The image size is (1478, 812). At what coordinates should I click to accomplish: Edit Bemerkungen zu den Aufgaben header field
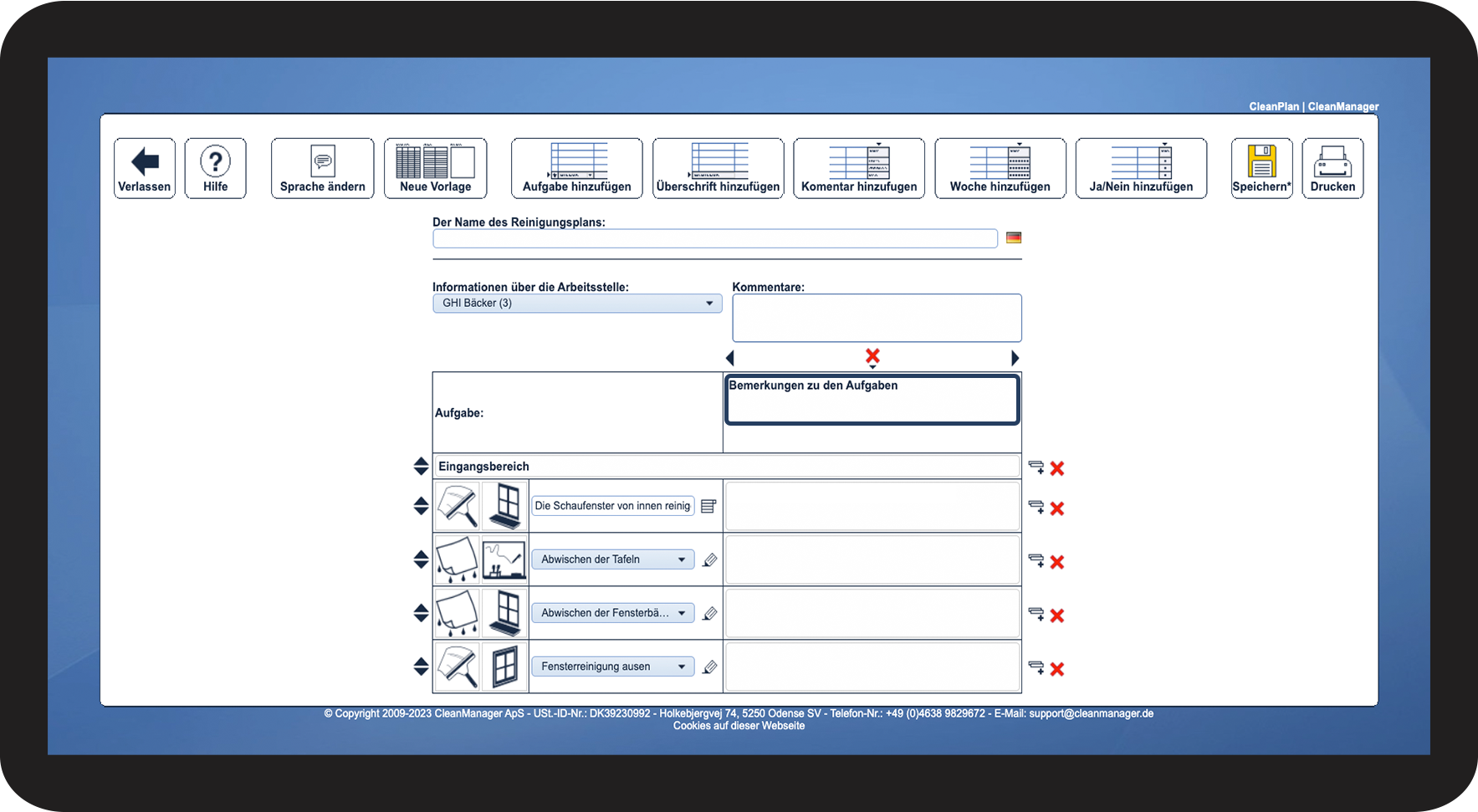(872, 400)
